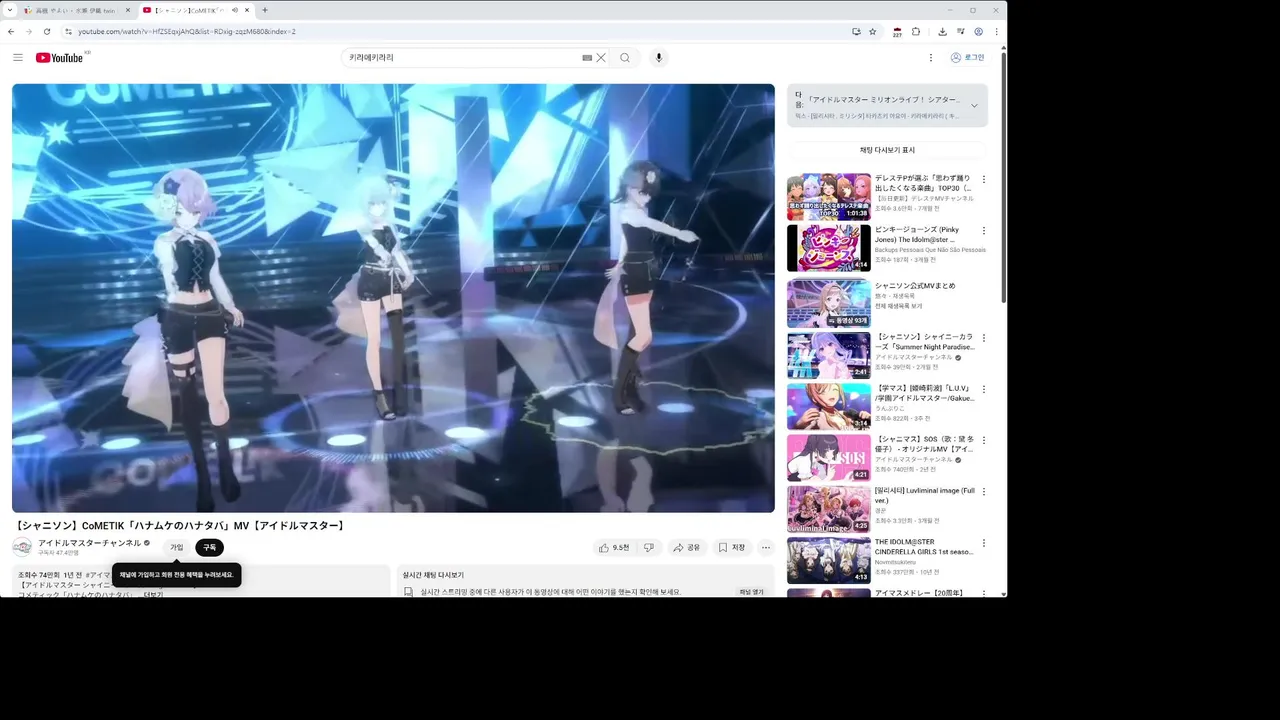Click 채팅 다시보기 표시 button
Viewport: 1280px width, 720px height.
tap(887, 150)
